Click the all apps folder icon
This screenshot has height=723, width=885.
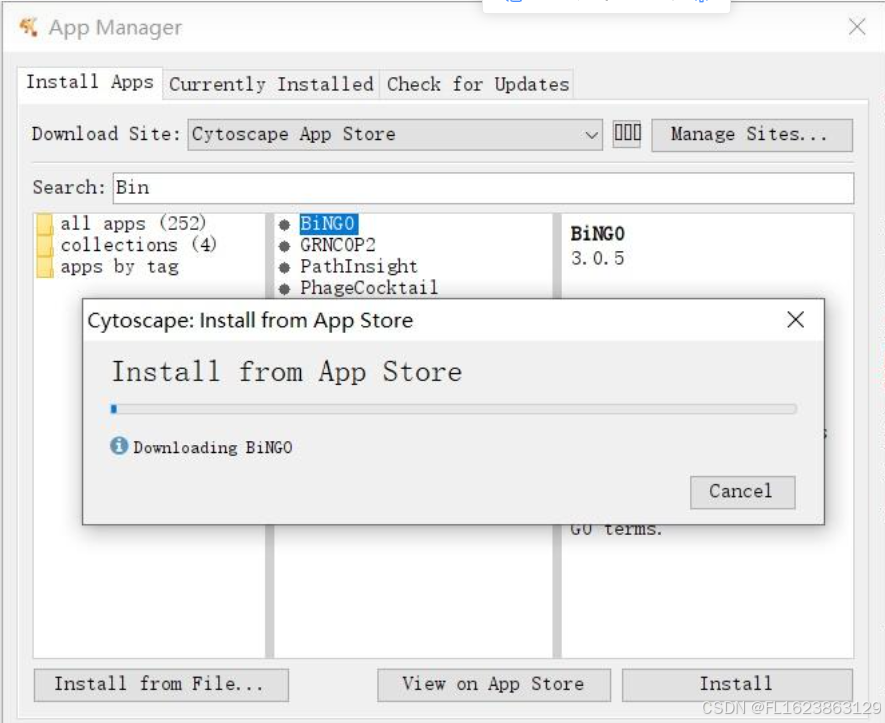tap(45, 224)
